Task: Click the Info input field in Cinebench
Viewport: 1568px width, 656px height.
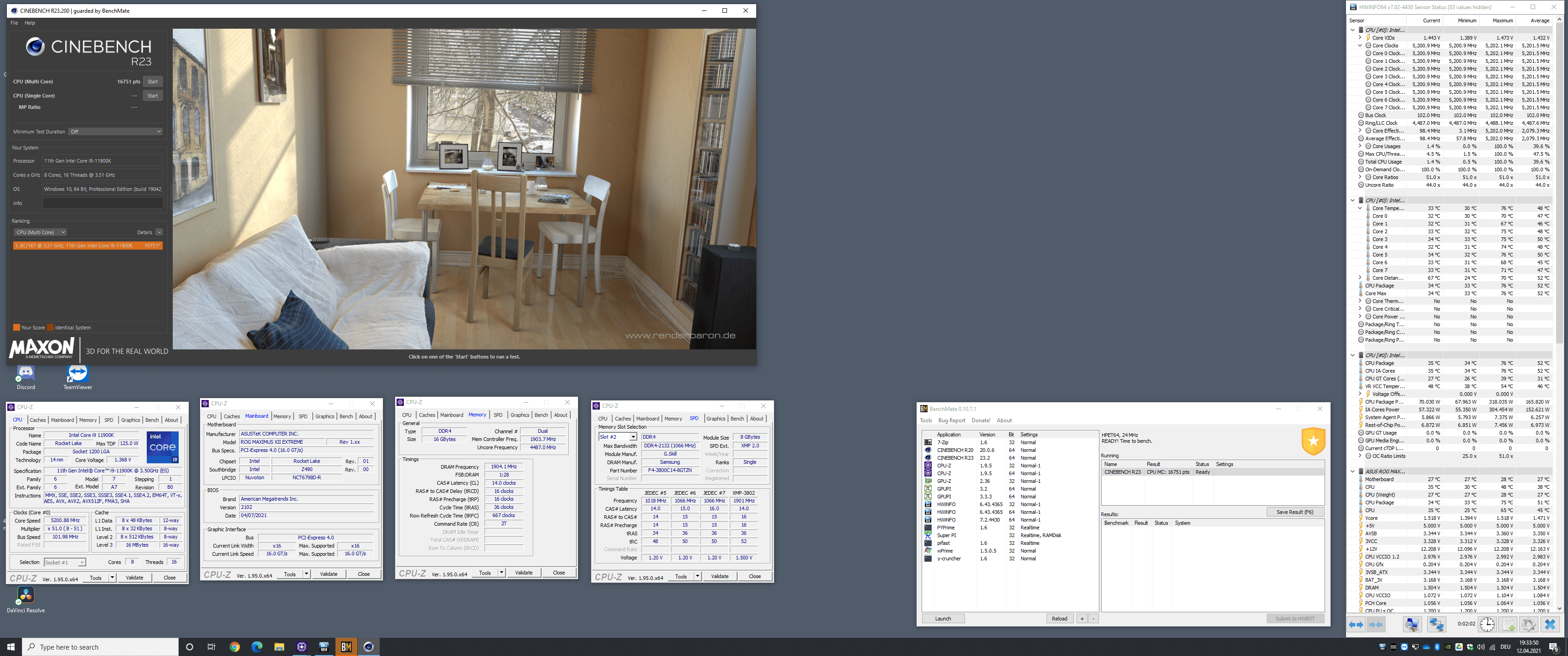Action: 103,203
